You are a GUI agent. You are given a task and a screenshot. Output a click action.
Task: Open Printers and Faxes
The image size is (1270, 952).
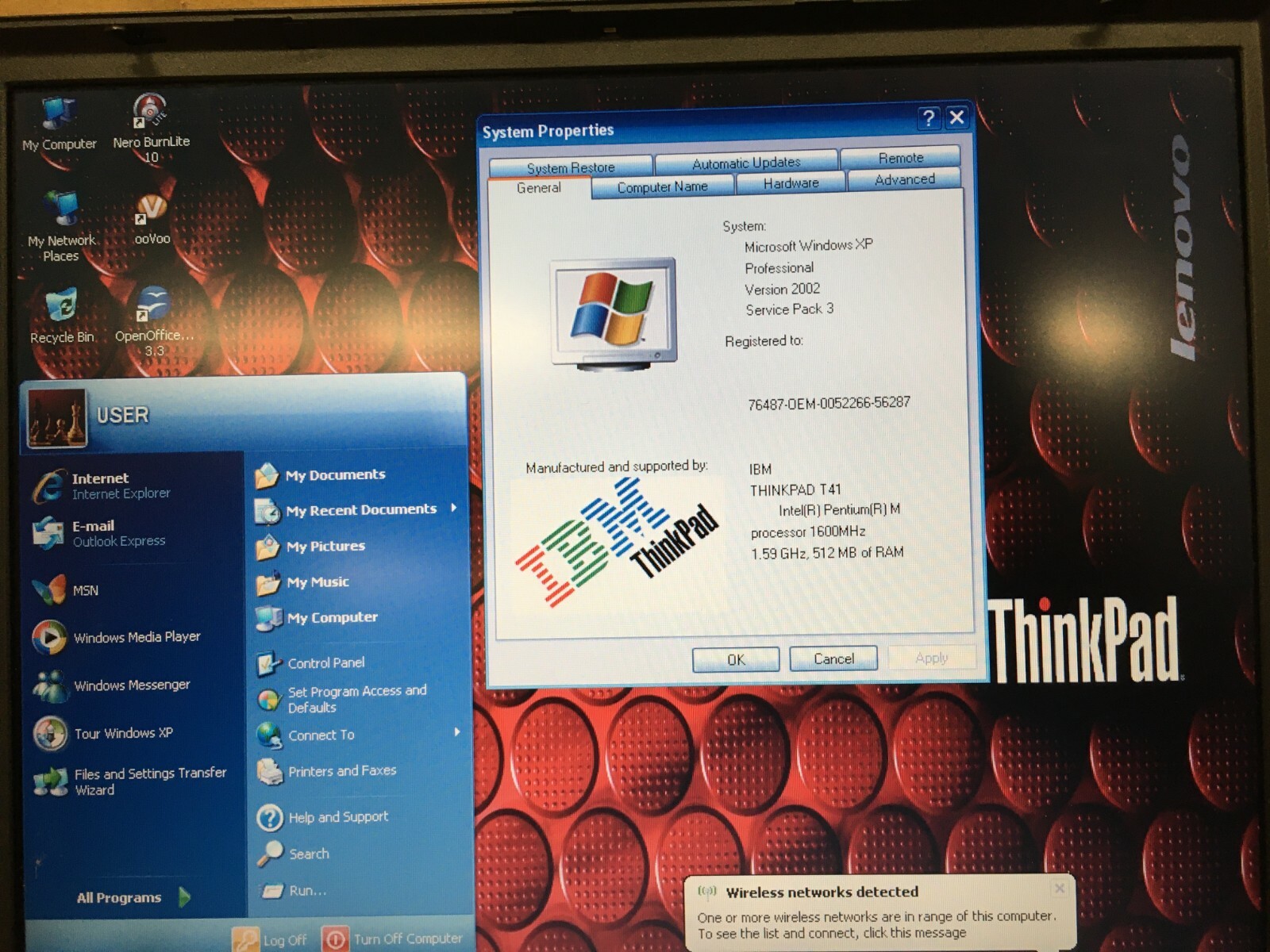pyautogui.click(x=327, y=771)
